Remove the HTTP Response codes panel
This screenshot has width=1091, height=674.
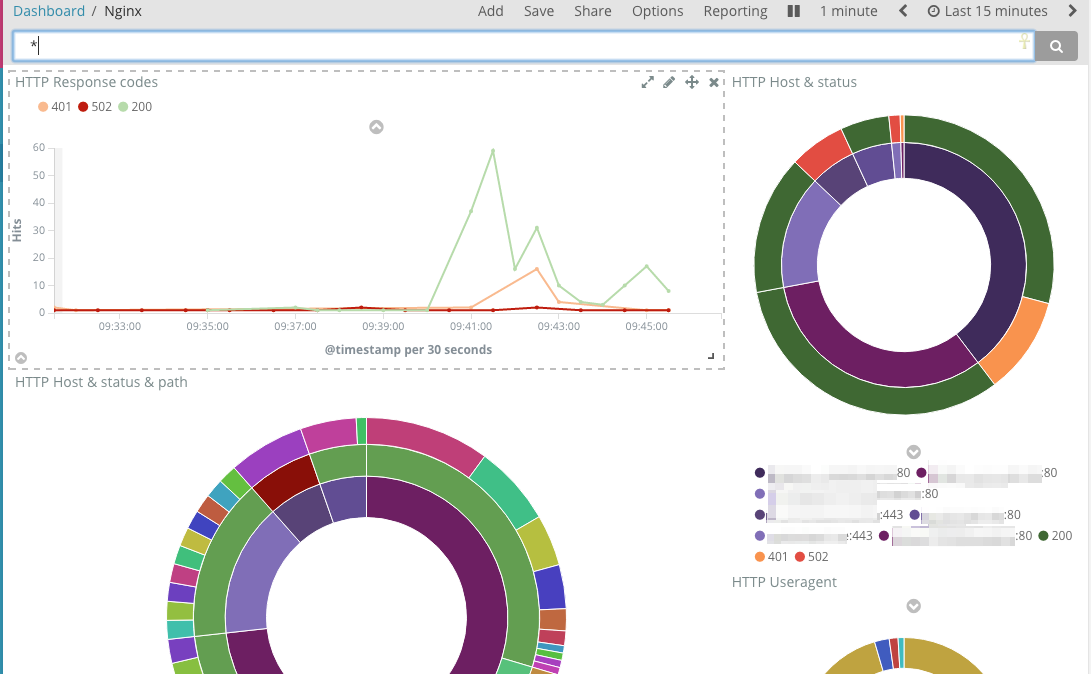713,82
